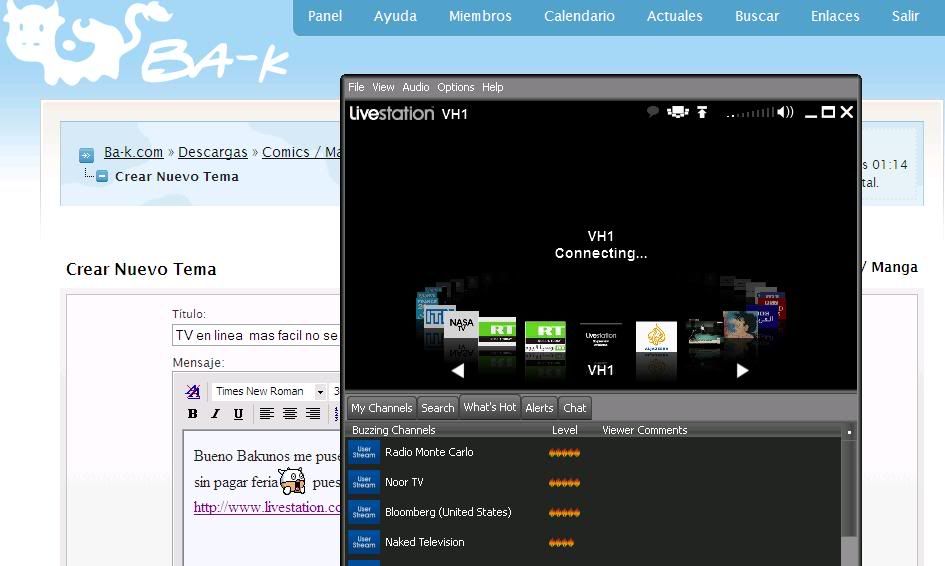Click the Buzzing Channels column header
This screenshot has width=945, height=566.
point(394,430)
